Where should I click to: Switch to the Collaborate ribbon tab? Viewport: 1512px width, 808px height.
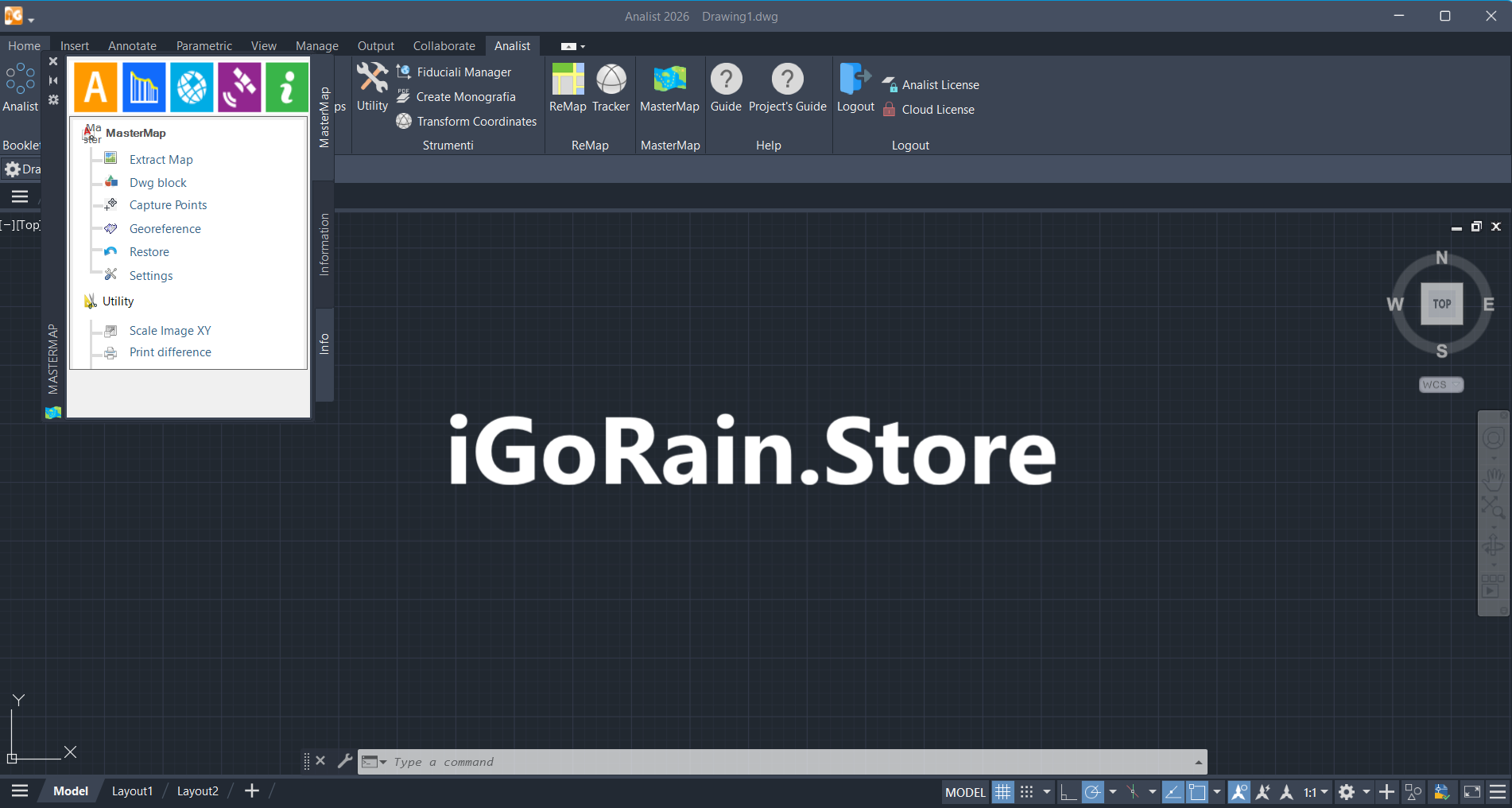pos(444,46)
